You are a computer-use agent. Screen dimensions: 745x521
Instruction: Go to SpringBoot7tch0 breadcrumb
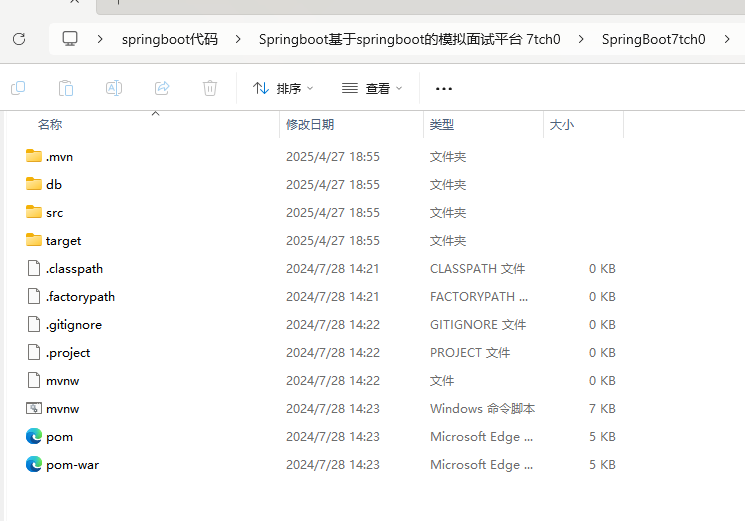point(653,39)
